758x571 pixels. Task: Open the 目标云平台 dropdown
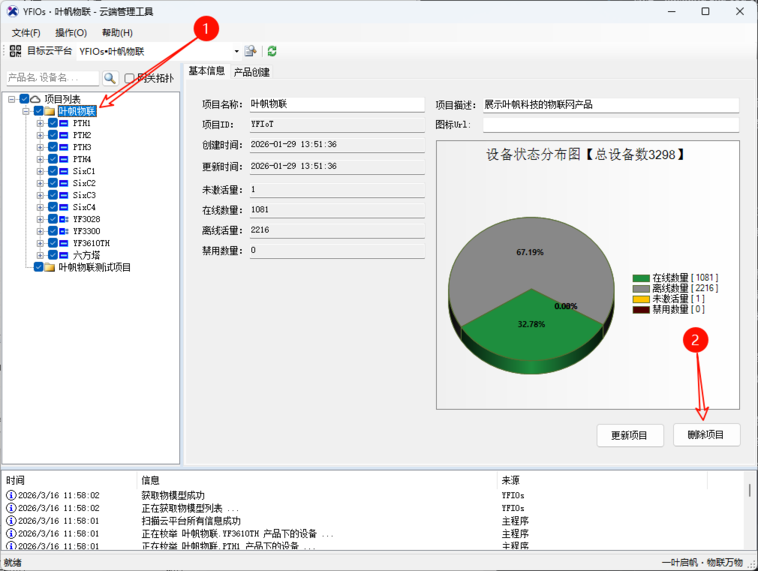click(x=236, y=51)
